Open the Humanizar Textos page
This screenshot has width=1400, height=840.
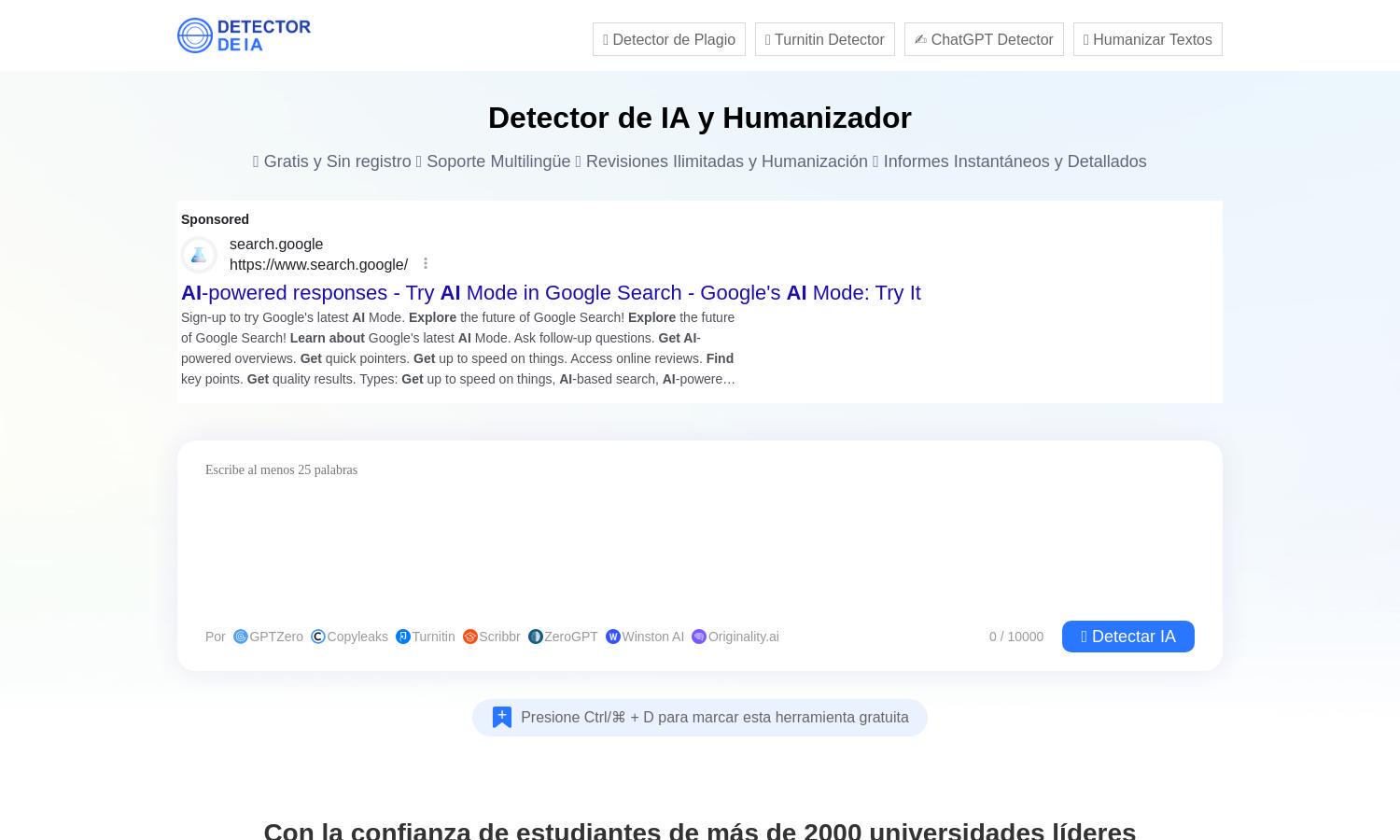tap(1148, 39)
